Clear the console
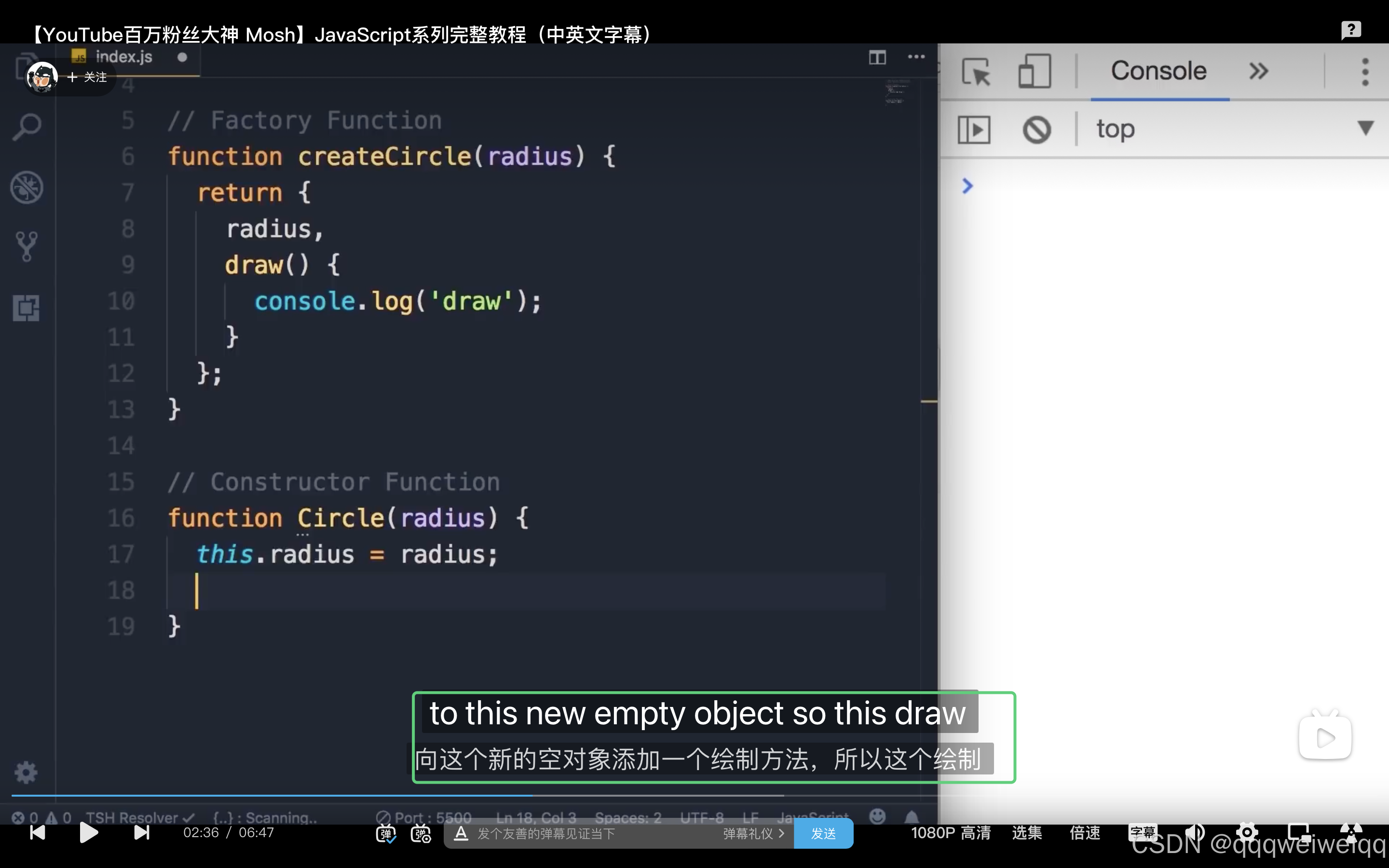 point(1036,130)
